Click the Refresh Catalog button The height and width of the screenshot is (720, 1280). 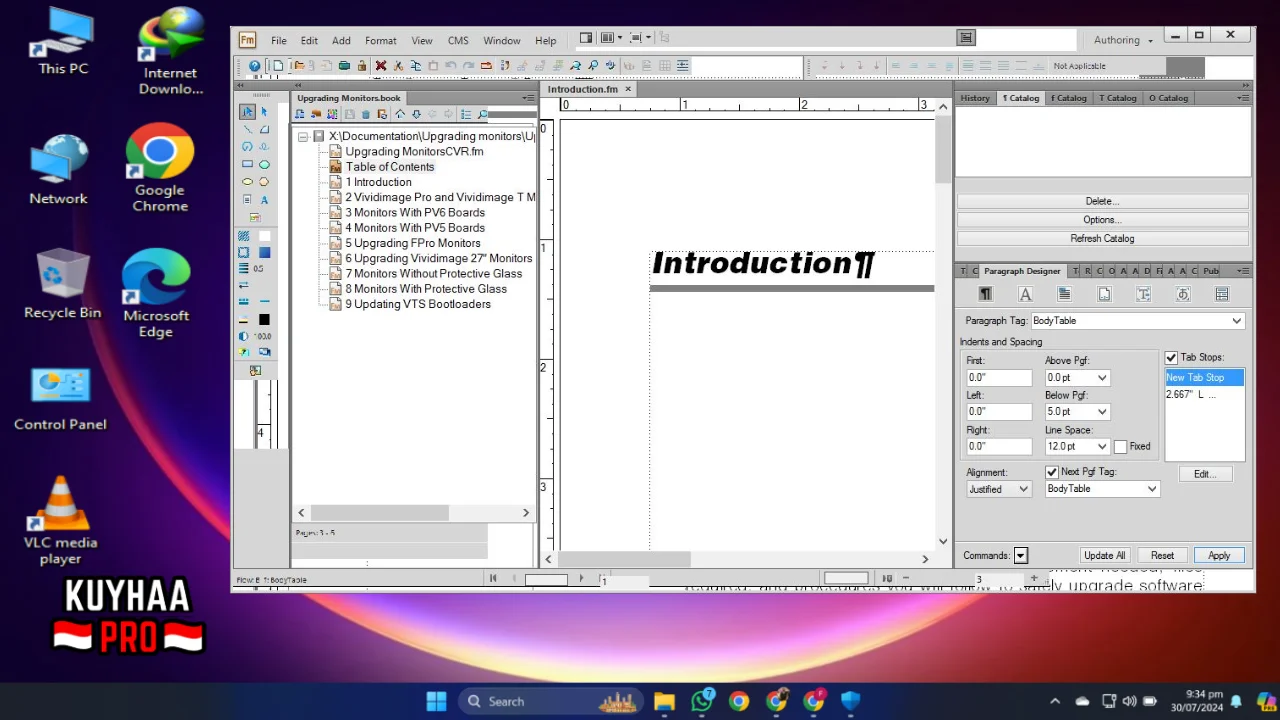1102,239
